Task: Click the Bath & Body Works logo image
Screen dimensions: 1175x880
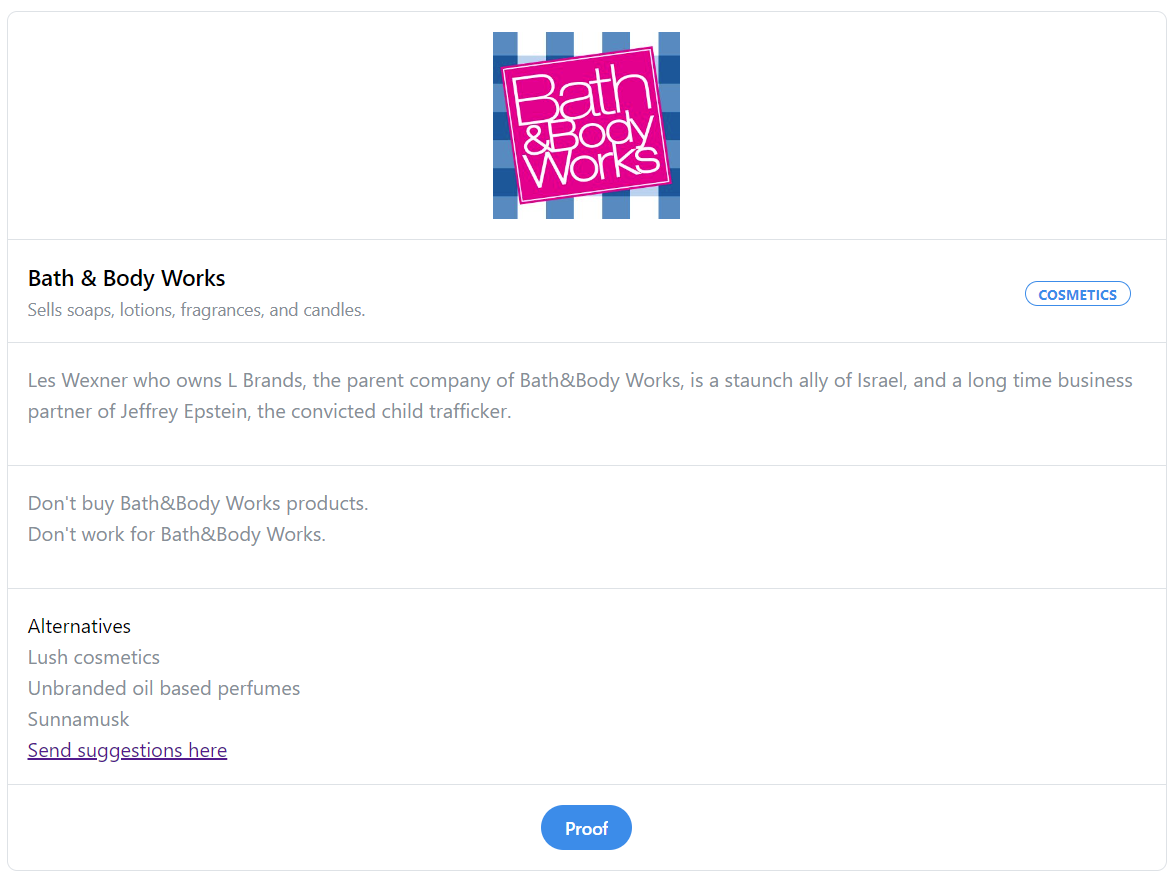Action: tap(586, 124)
